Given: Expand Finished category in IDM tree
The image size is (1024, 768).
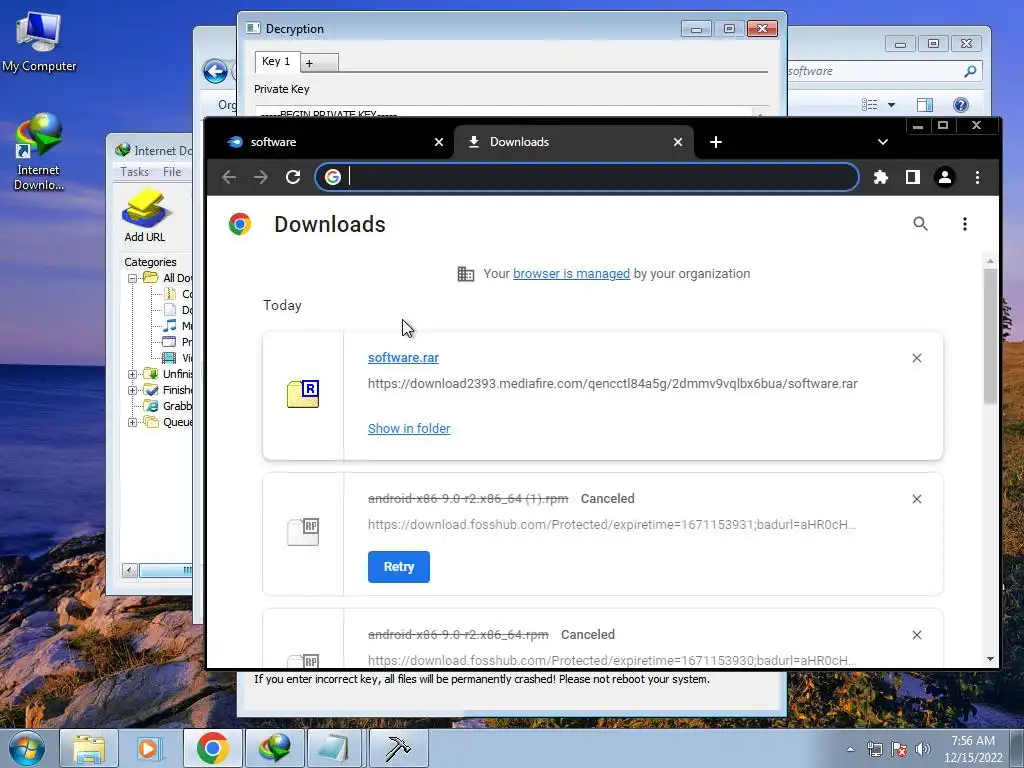Looking at the screenshot, I should (133, 390).
